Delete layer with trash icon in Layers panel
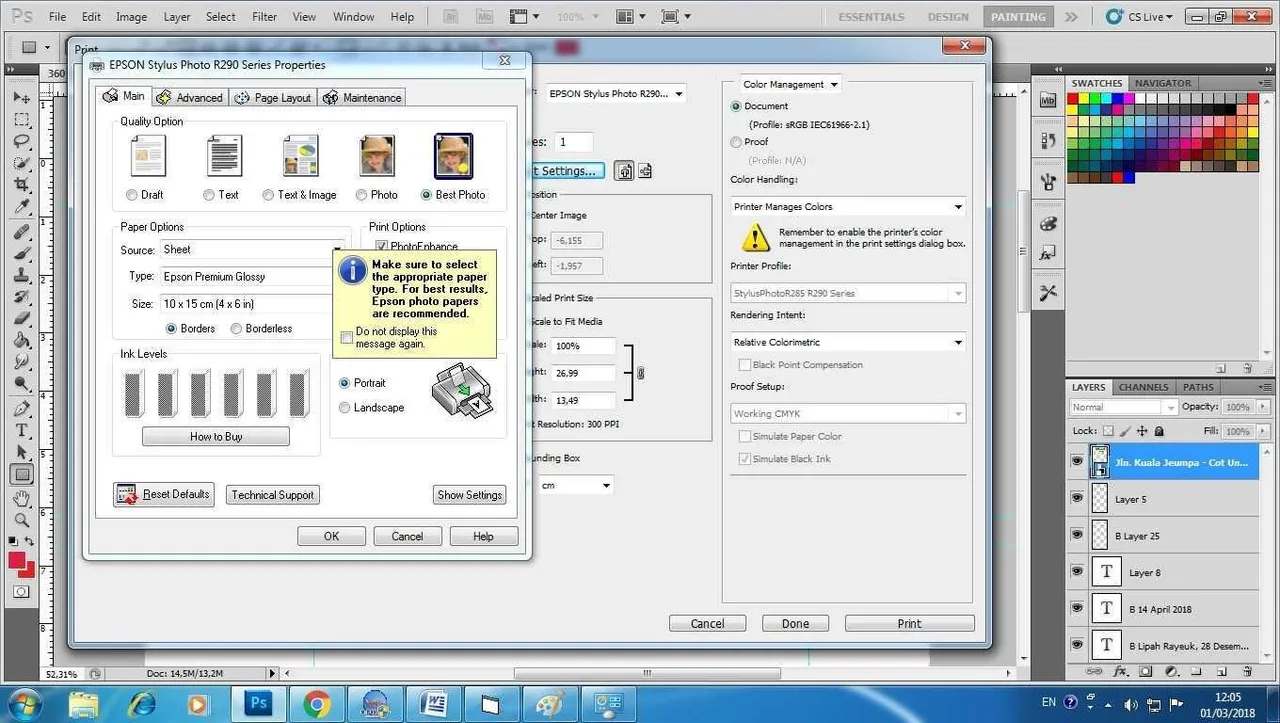 point(1247,672)
